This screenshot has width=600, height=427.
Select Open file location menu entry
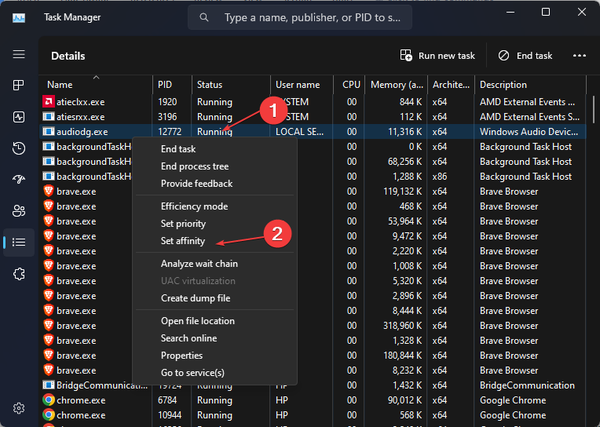(198, 321)
